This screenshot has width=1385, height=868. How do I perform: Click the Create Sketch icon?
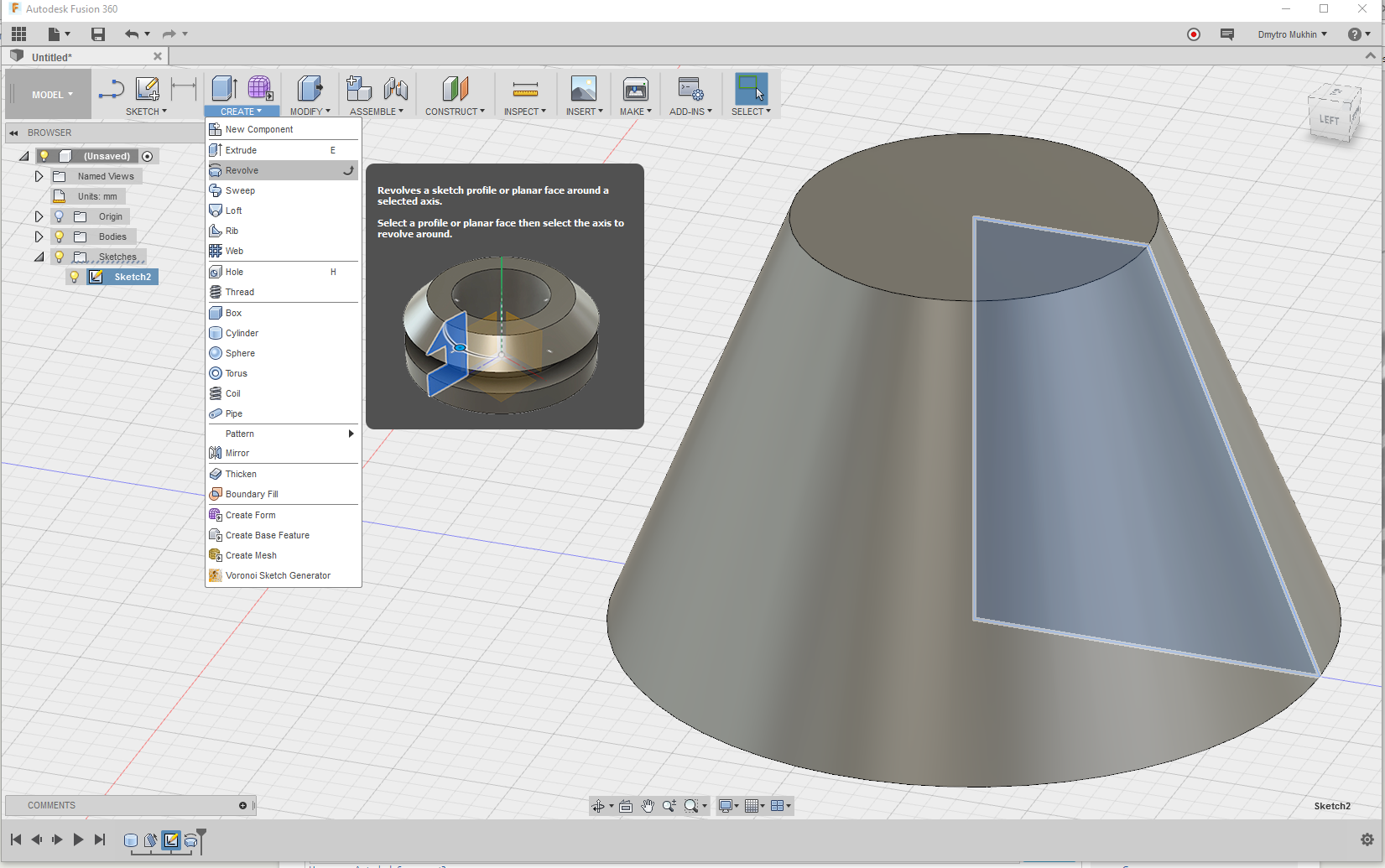(x=148, y=88)
